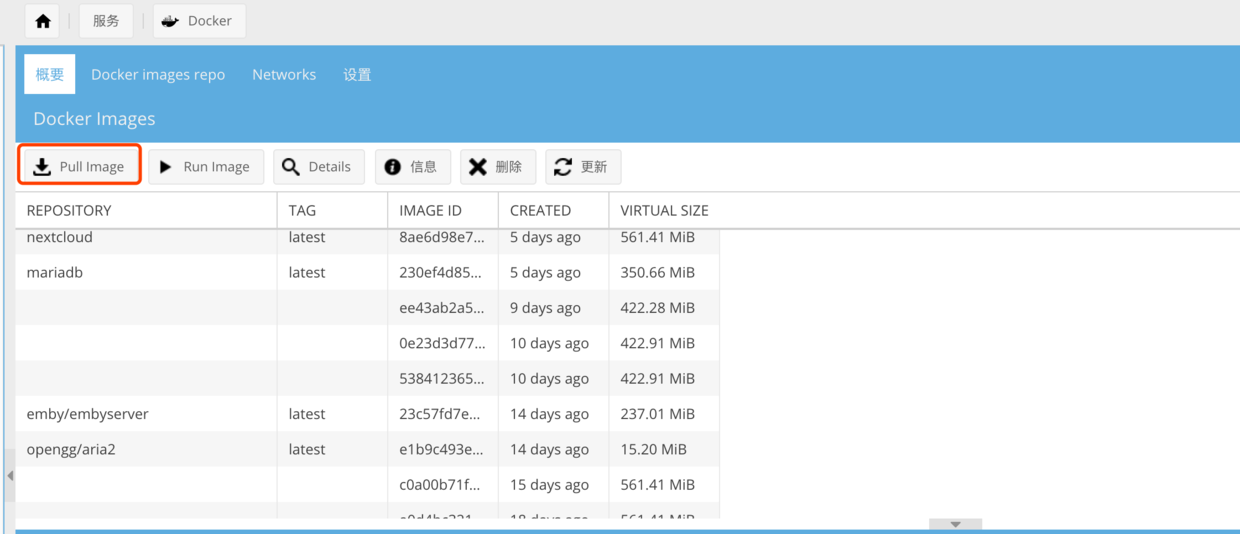The width and height of the screenshot is (1240, 534).
Task: Sort by VIRTUAL SIZE column header
Action: click(x=664, y=210)
